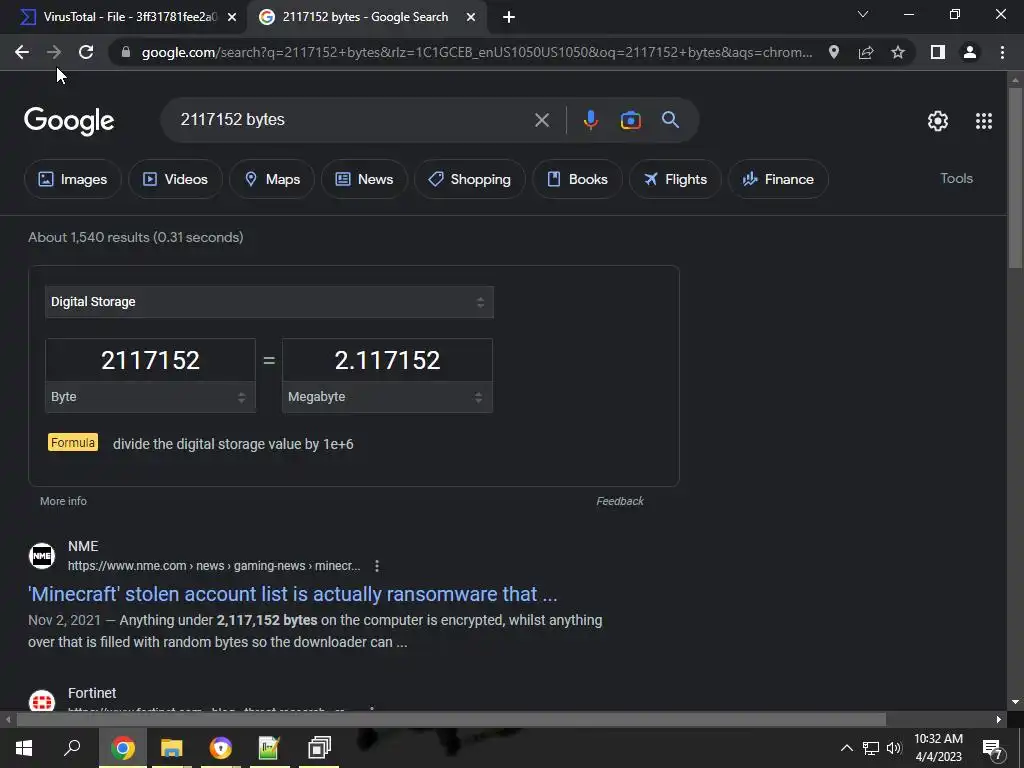The image size is (1024, 768).
Task: Open Chrome's three-dot menu
Action: (1002, 52)
